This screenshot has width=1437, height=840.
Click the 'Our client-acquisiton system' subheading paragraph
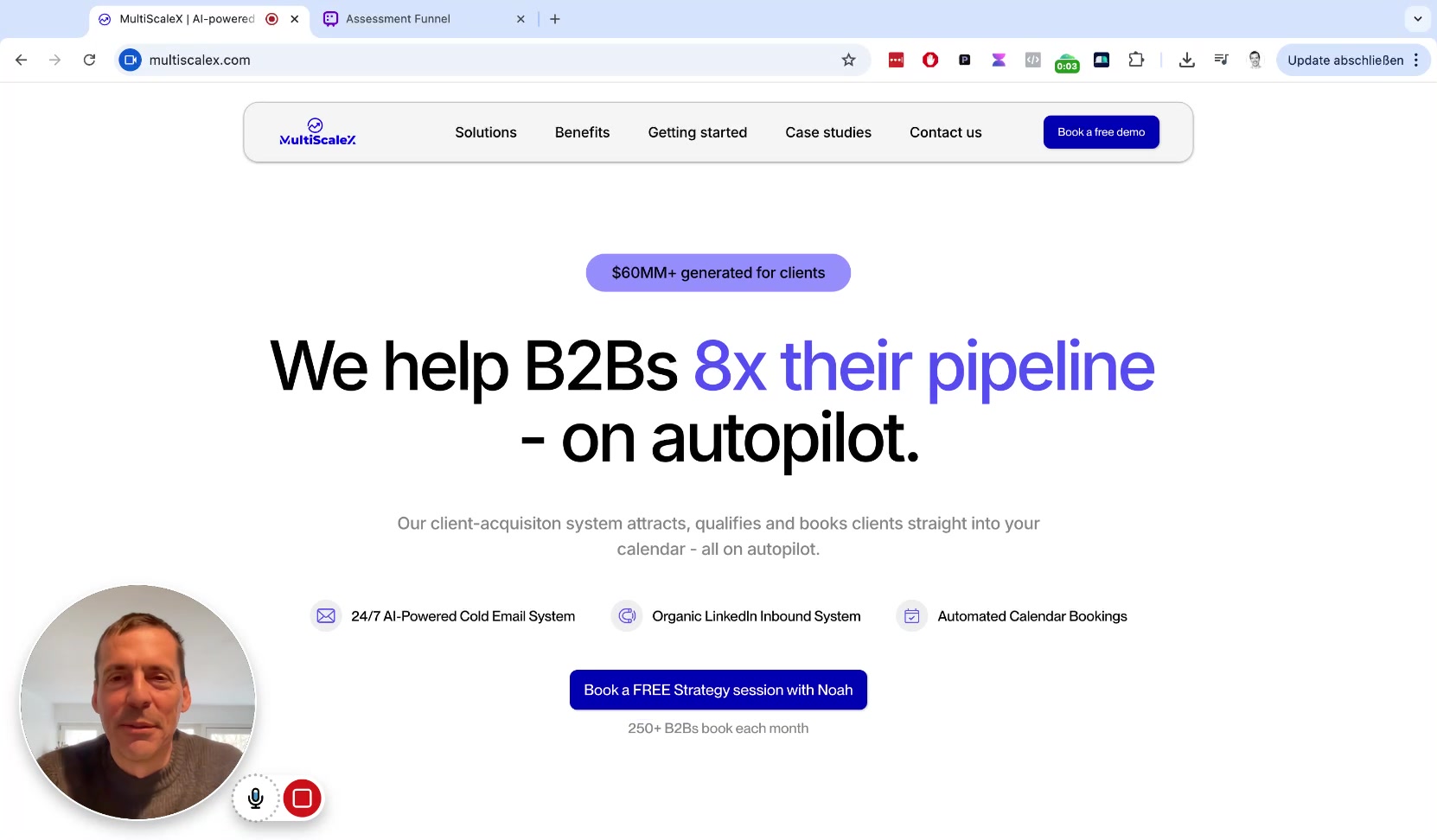pyautogui.click(x=718, y=536)
